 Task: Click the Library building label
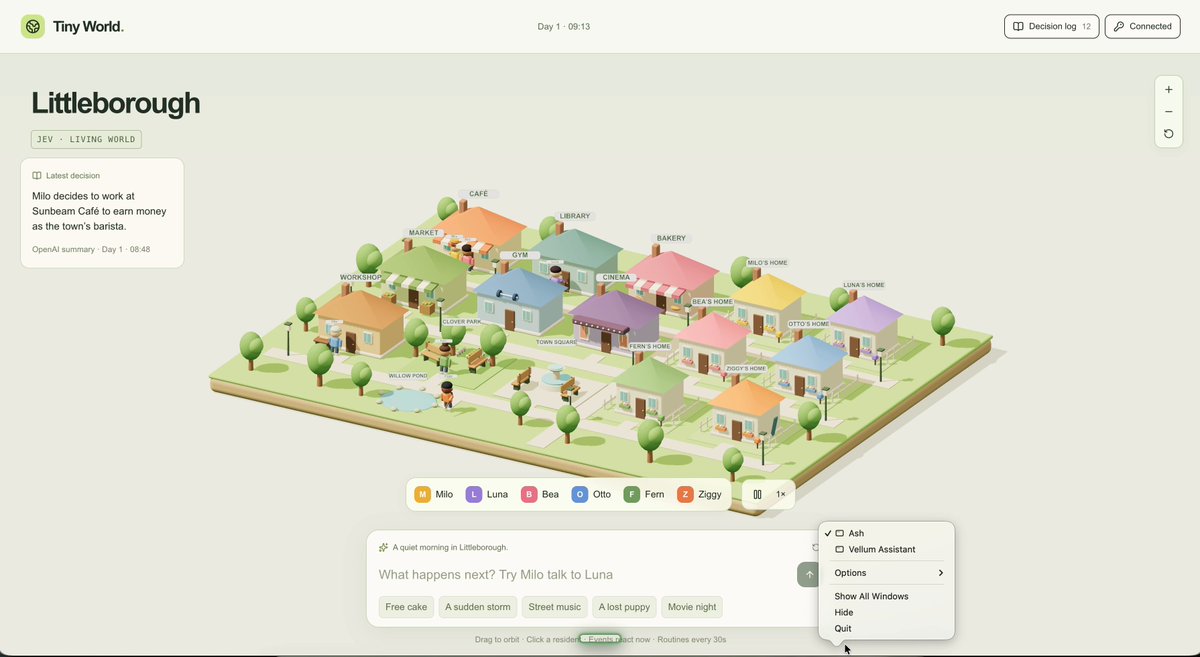575,216
